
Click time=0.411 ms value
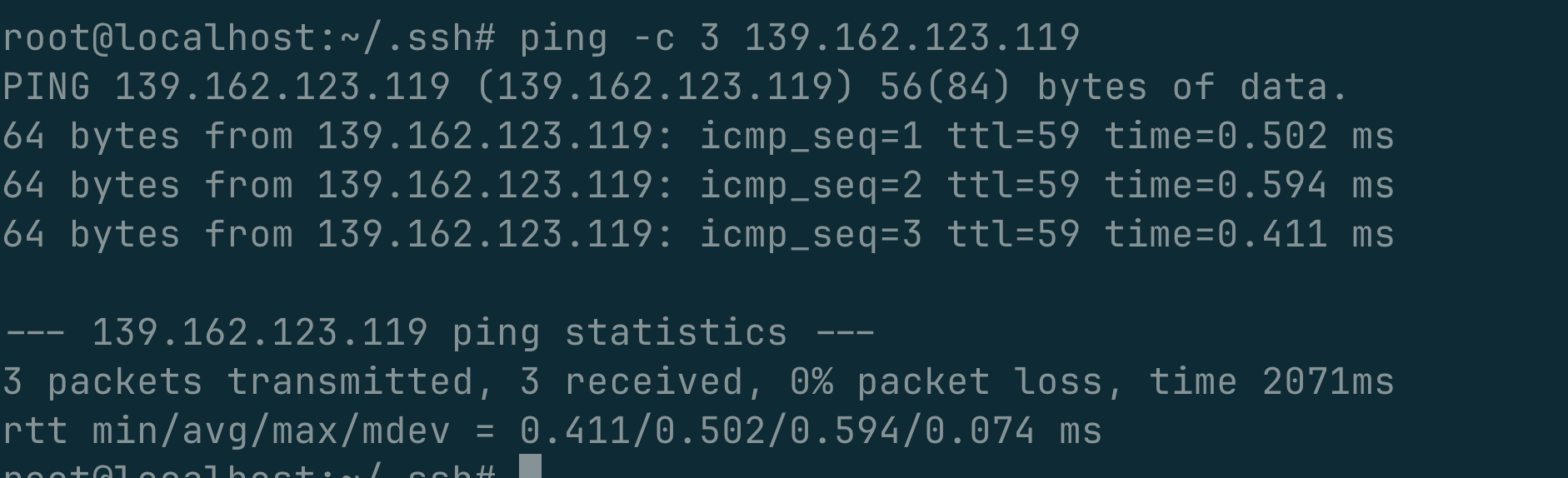click(x=1249, y=236)
